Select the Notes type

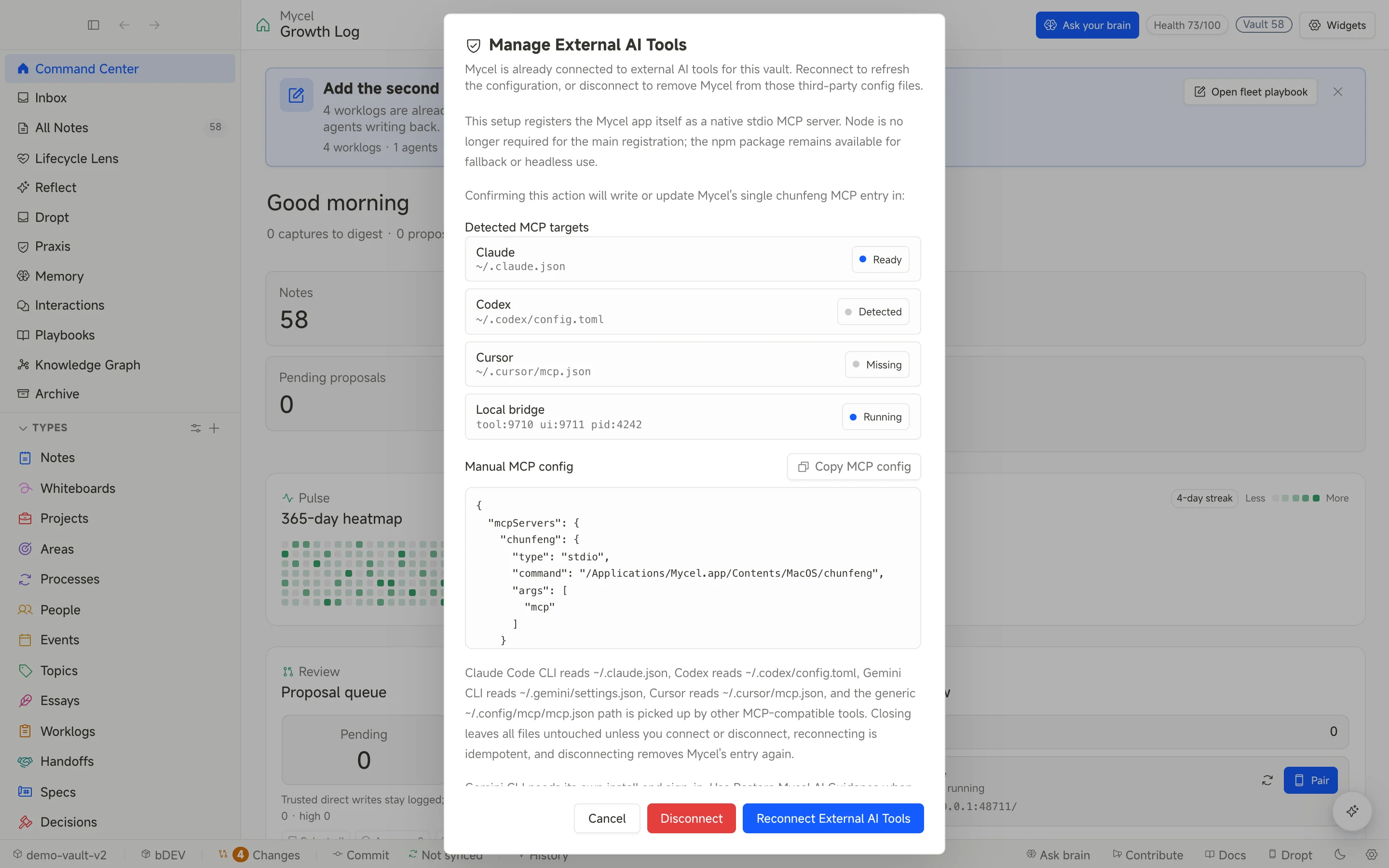click(120, 458)
